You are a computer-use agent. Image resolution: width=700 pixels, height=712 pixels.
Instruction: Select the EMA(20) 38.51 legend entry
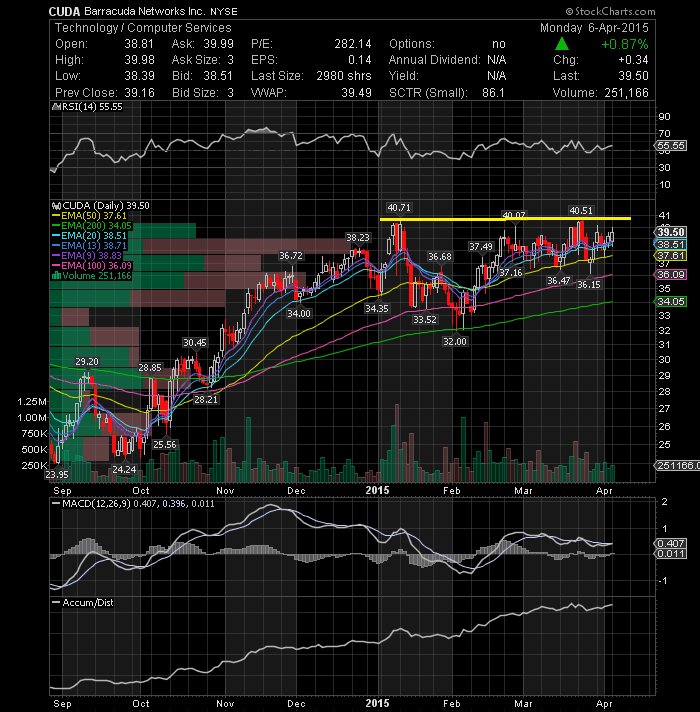point(89,236)
